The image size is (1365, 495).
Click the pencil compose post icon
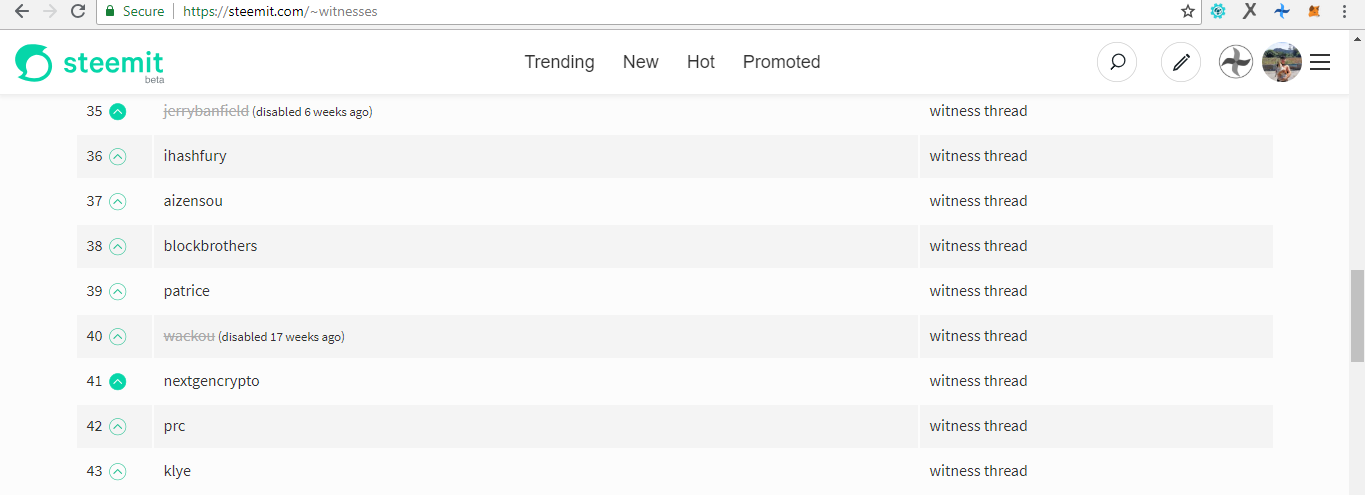click(1181, 62)
